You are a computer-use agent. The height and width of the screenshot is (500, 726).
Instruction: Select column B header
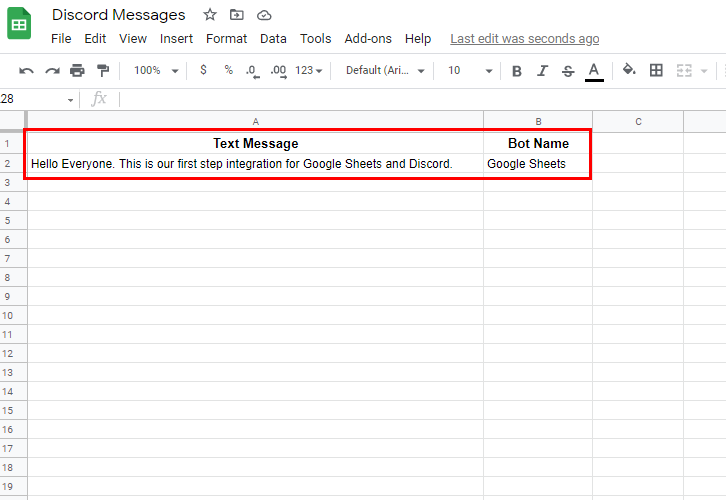point(538,121)
